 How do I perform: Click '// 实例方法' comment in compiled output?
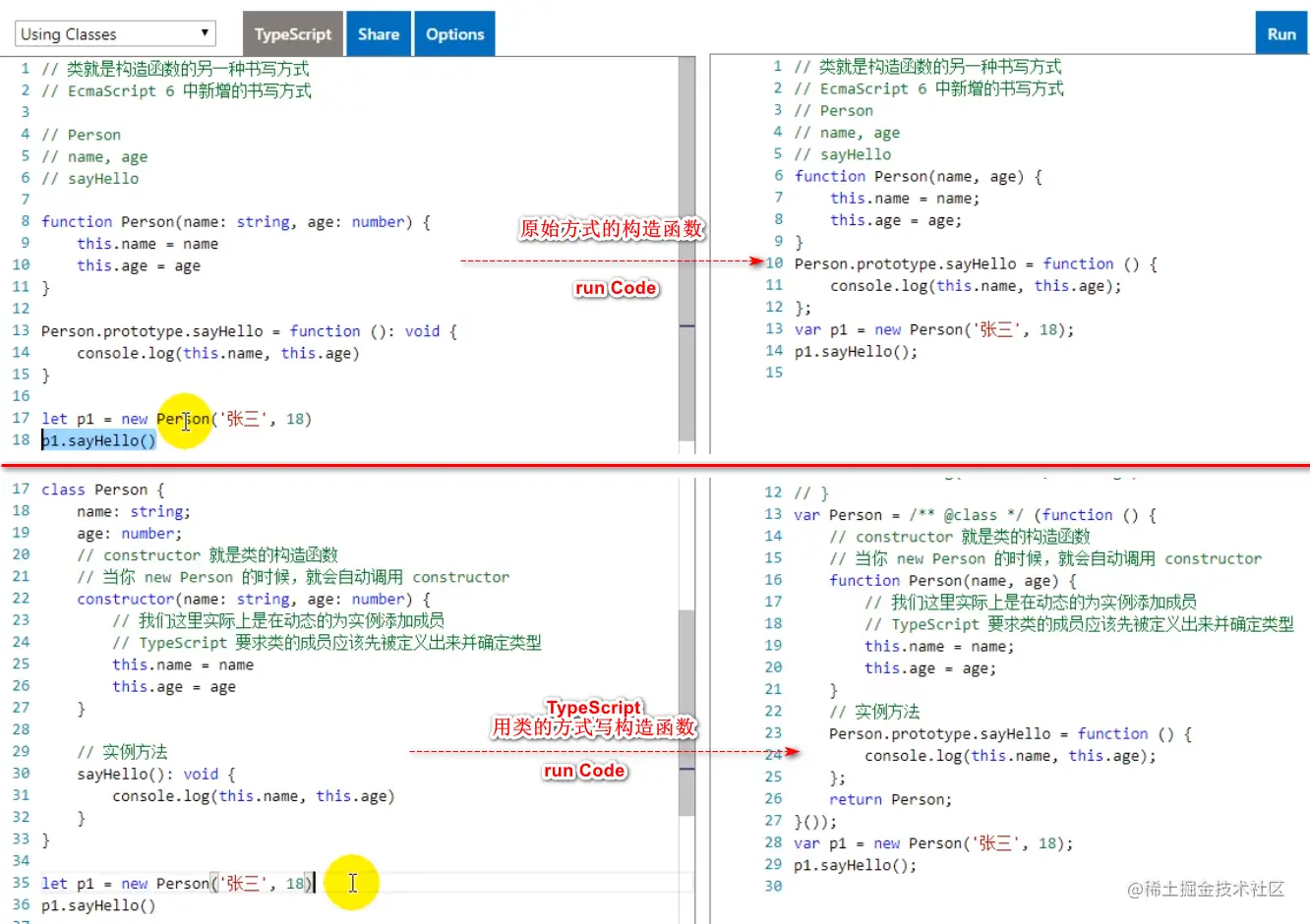click(874, 712)
